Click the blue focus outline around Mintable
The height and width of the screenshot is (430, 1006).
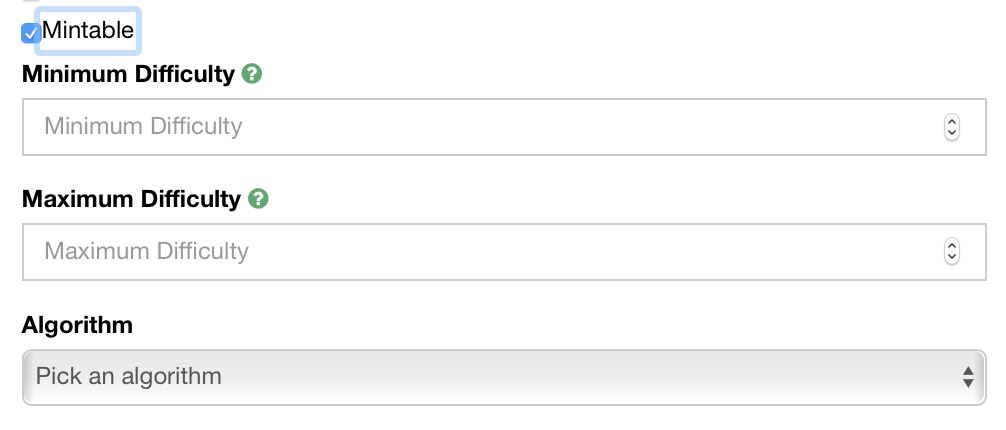(139, 30)
